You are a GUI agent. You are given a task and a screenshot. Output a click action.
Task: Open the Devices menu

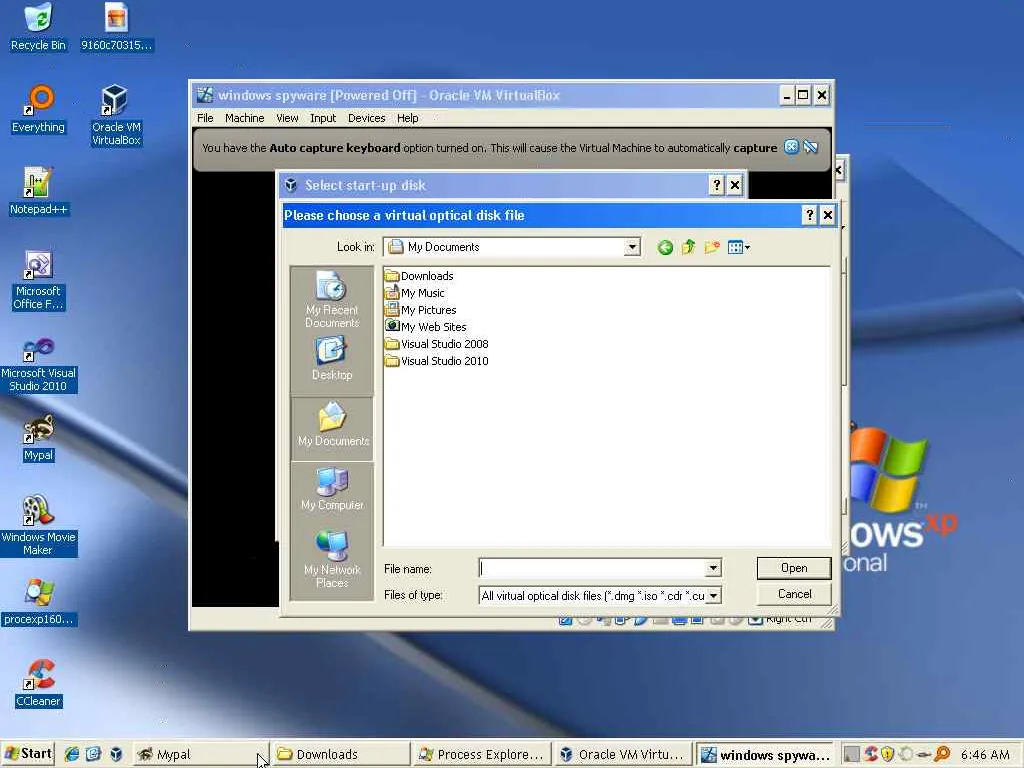(366, 118)
